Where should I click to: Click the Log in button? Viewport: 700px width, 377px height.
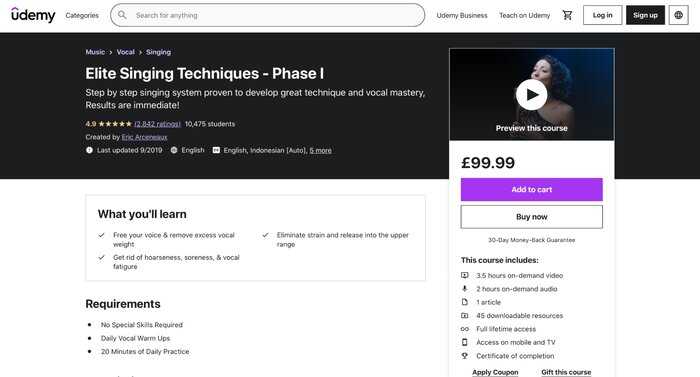(x=602, y=15)
